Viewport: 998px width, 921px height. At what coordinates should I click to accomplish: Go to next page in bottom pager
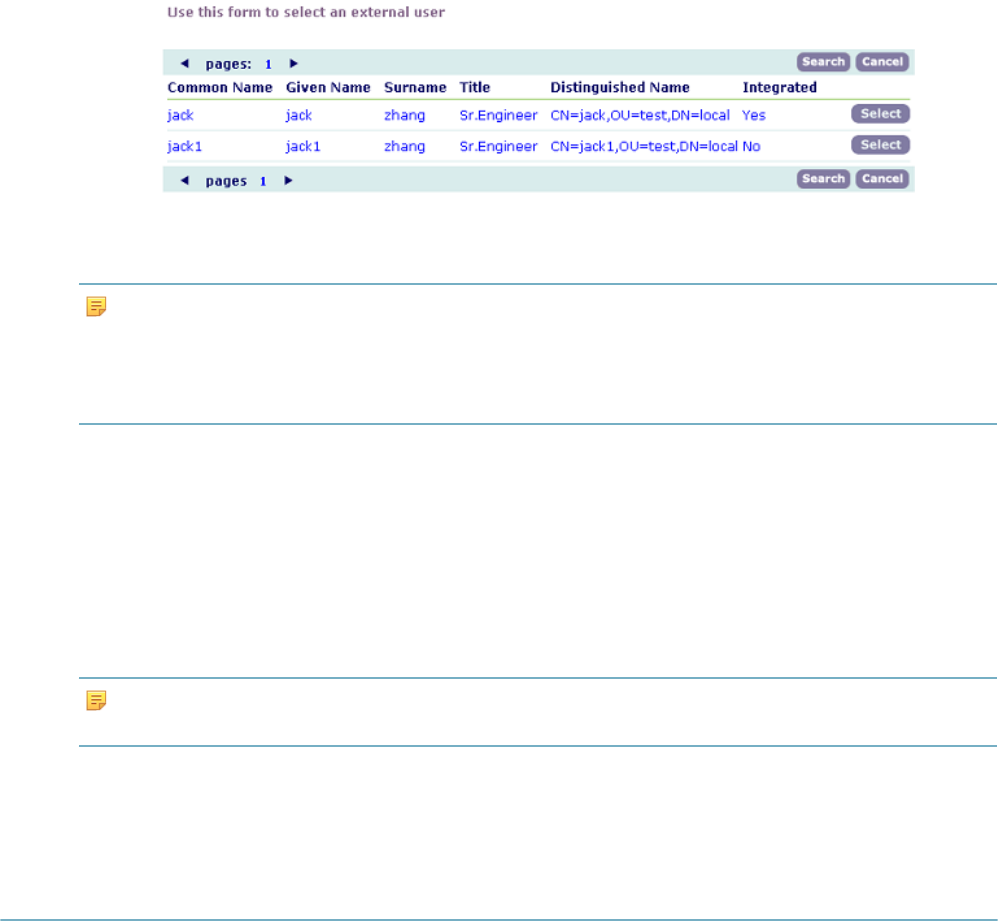[288, 181]
